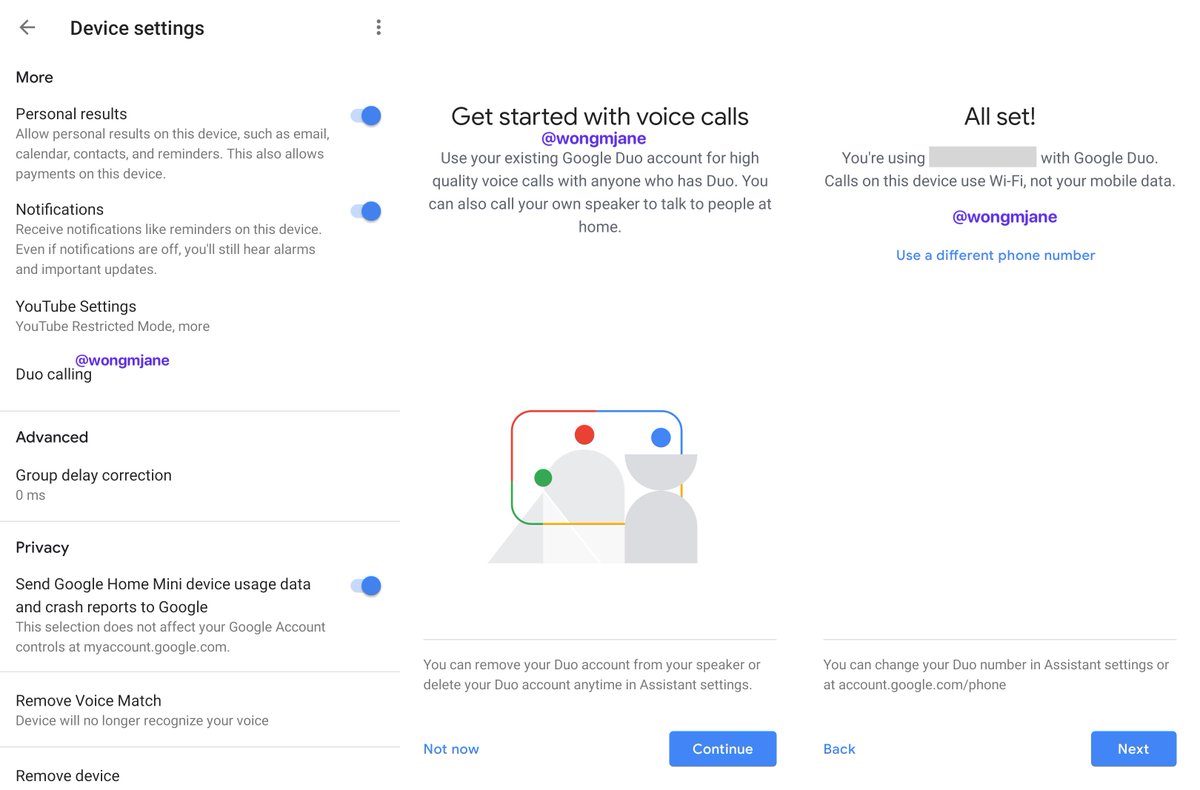Click the Back link
1200x790 pixels.
click(x=839, y=749)
